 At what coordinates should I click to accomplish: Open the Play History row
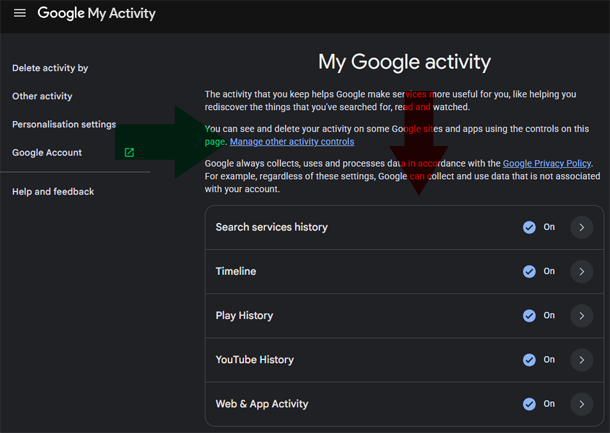tap(404, 316)
